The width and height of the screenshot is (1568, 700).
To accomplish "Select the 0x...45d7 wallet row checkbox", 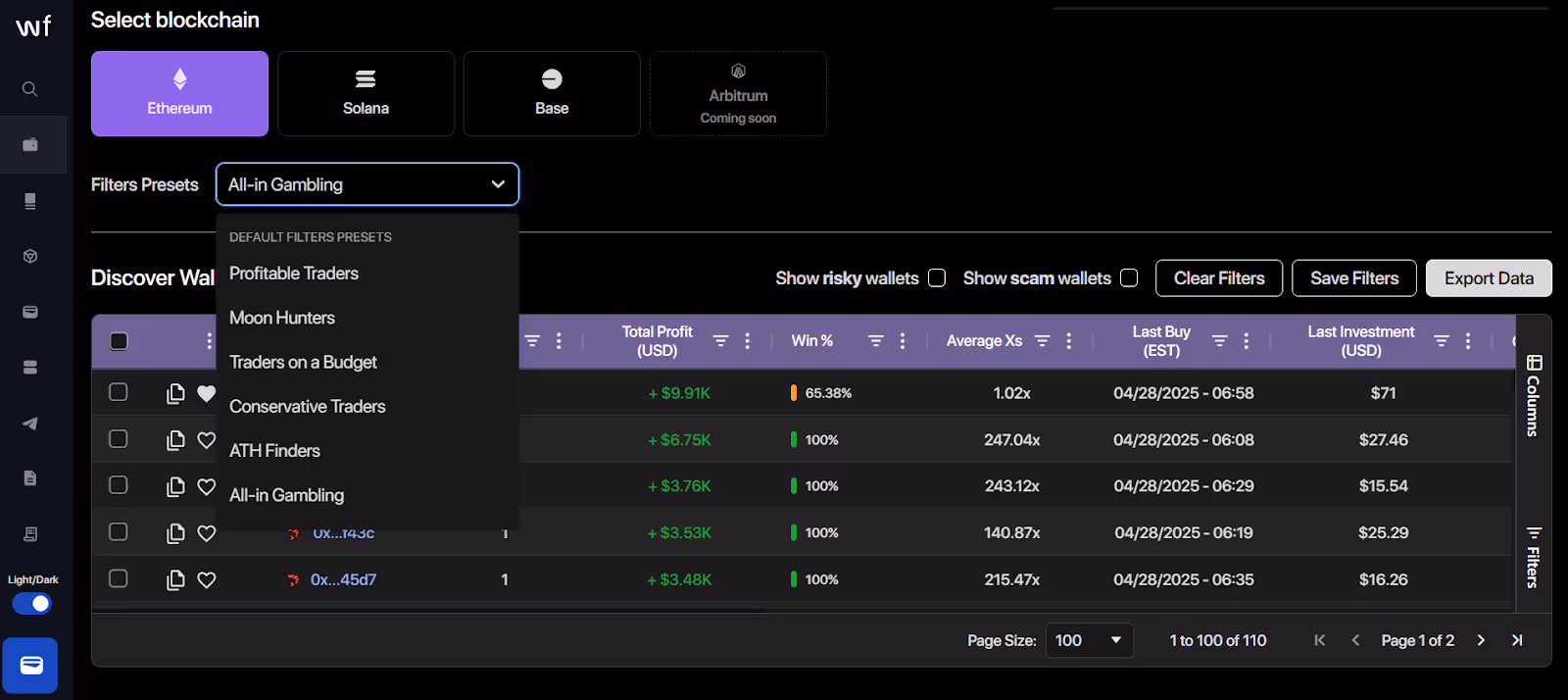I will tap(119, 578).
